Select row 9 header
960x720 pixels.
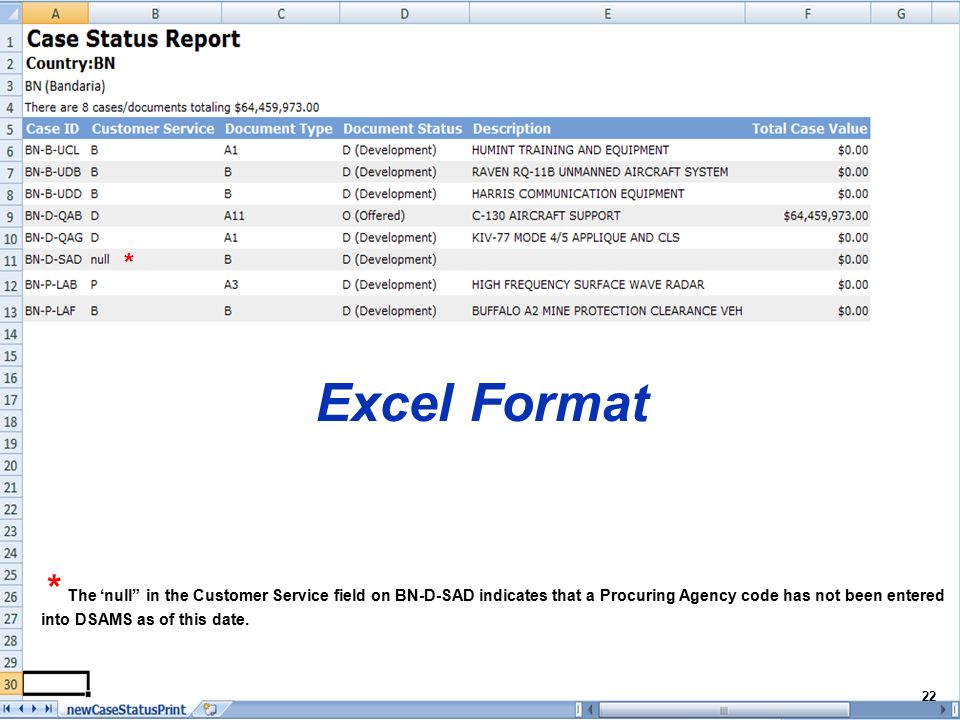click(10, 216)
